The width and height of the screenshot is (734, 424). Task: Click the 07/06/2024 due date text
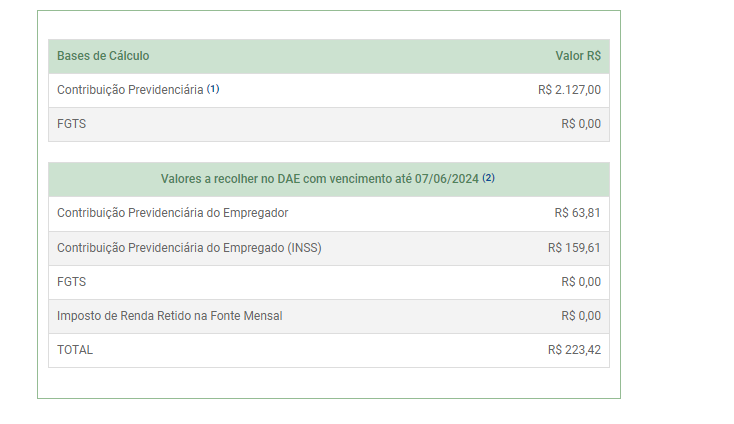[x=447, y=179]
